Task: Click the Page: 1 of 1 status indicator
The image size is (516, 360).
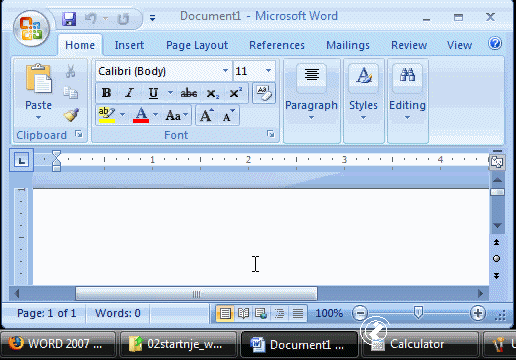Action: [46, 313]
